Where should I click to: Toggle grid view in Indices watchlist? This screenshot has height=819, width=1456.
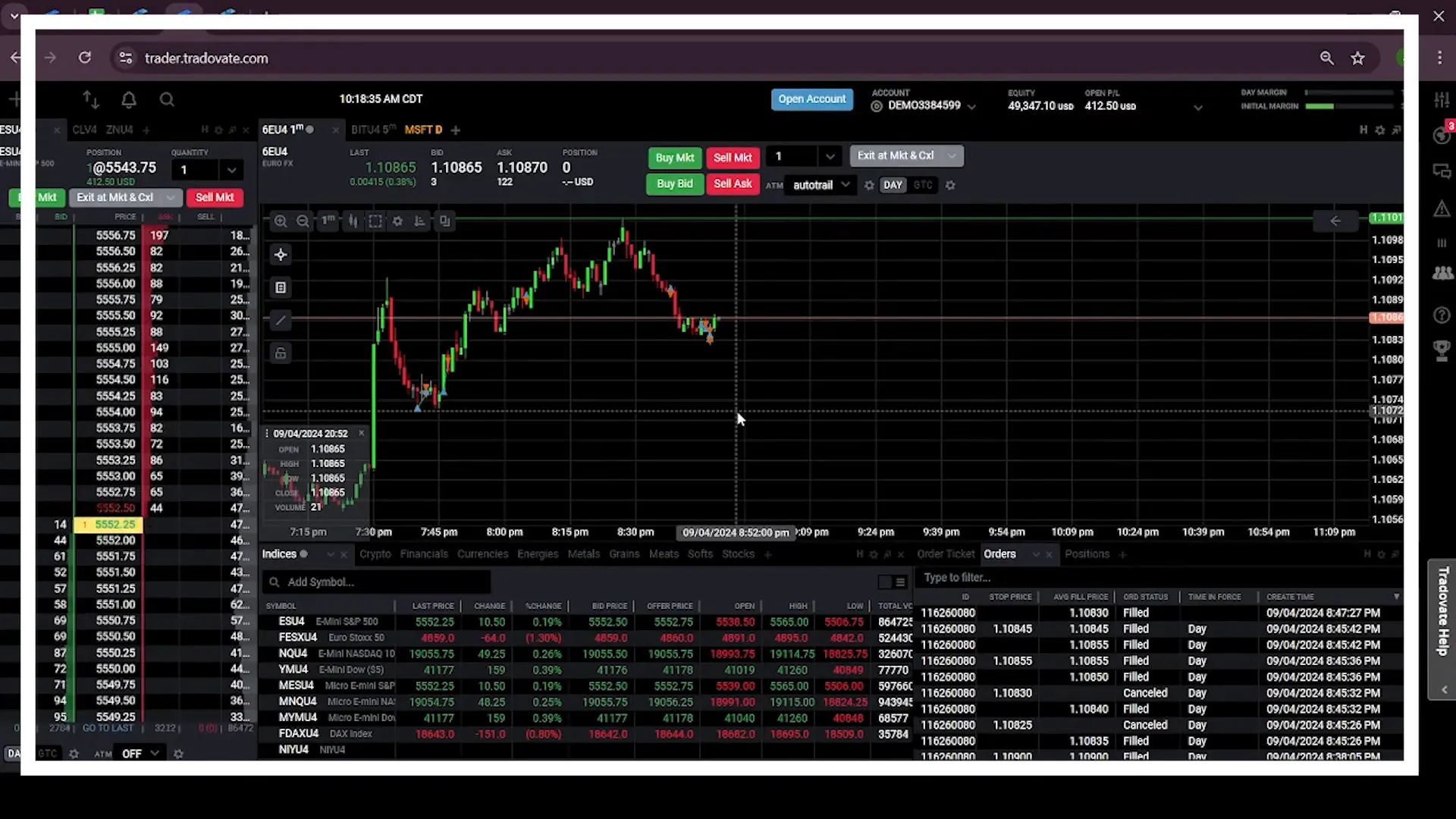tap(884, 582)
